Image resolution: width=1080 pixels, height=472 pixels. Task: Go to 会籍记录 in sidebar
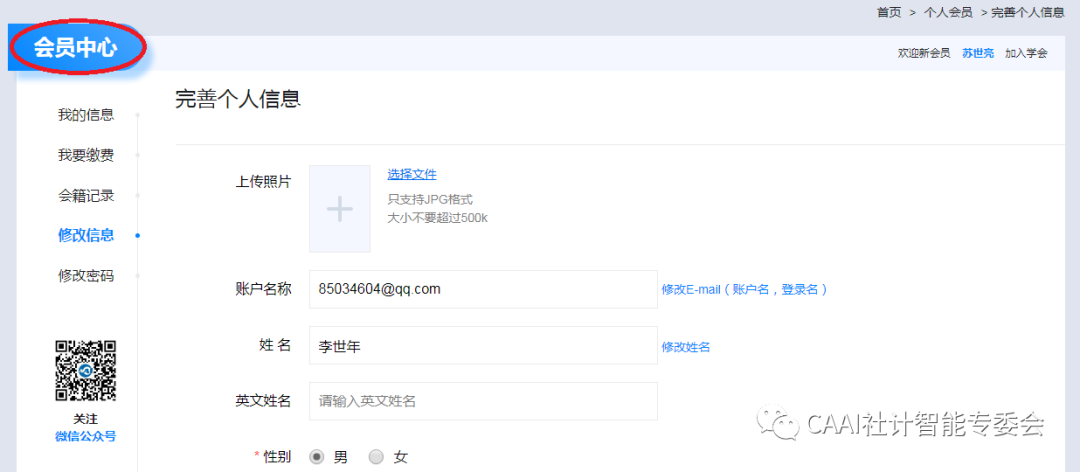86,195
